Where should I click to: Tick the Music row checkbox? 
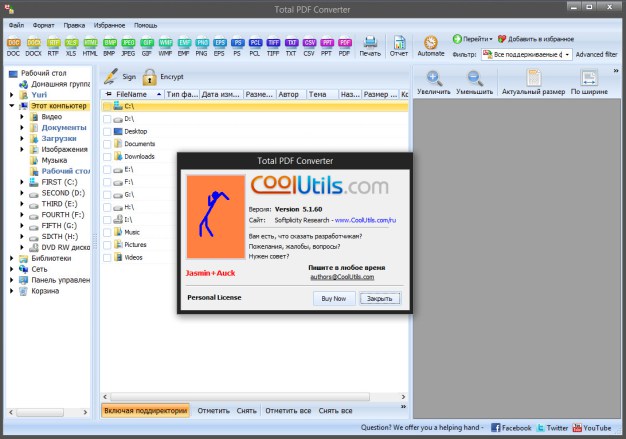(107, 232)
